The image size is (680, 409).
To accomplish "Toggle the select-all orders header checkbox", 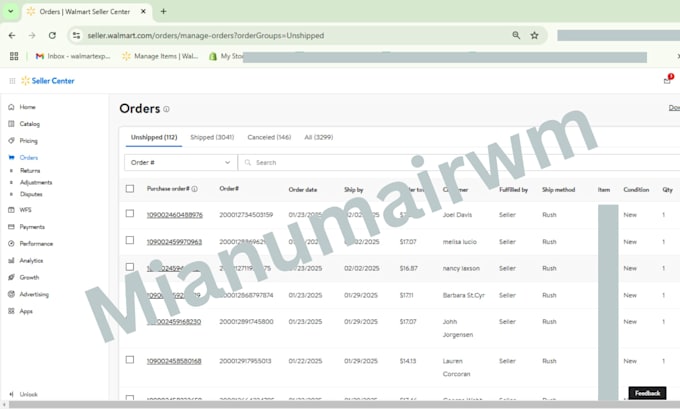I will tap(130, 188).
